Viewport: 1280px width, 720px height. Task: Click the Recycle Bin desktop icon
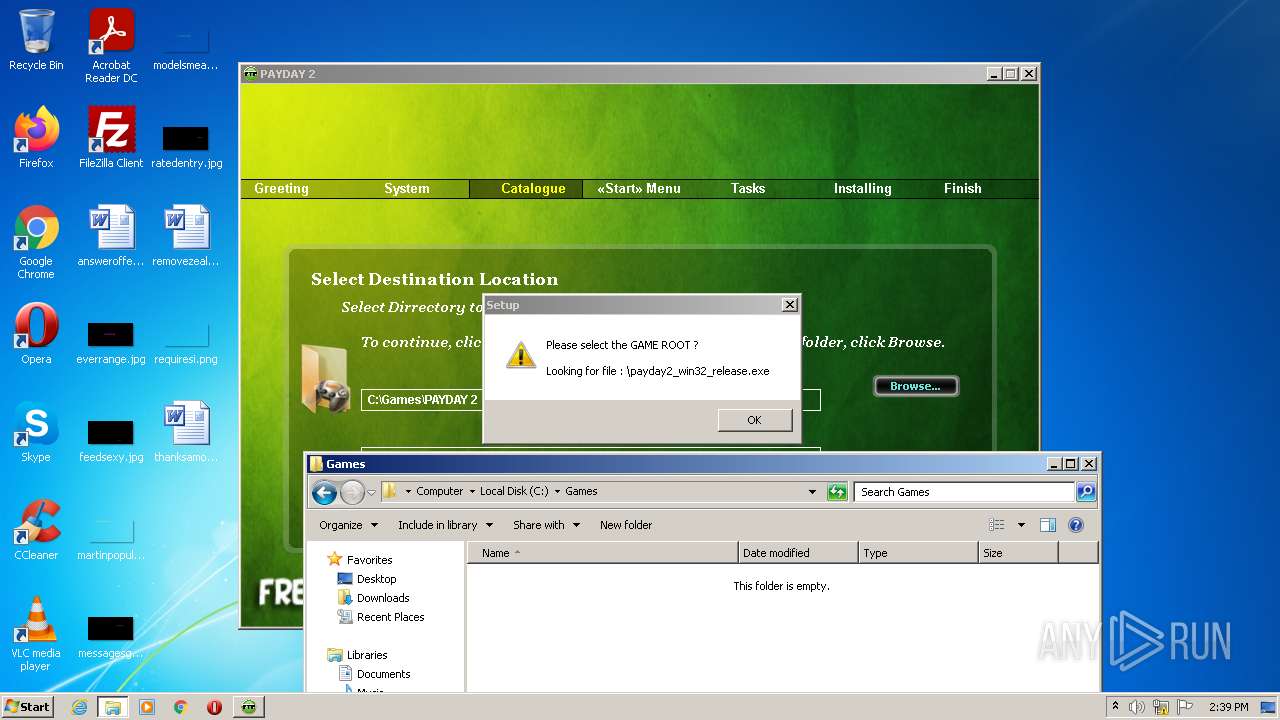(x=36, y=40)
